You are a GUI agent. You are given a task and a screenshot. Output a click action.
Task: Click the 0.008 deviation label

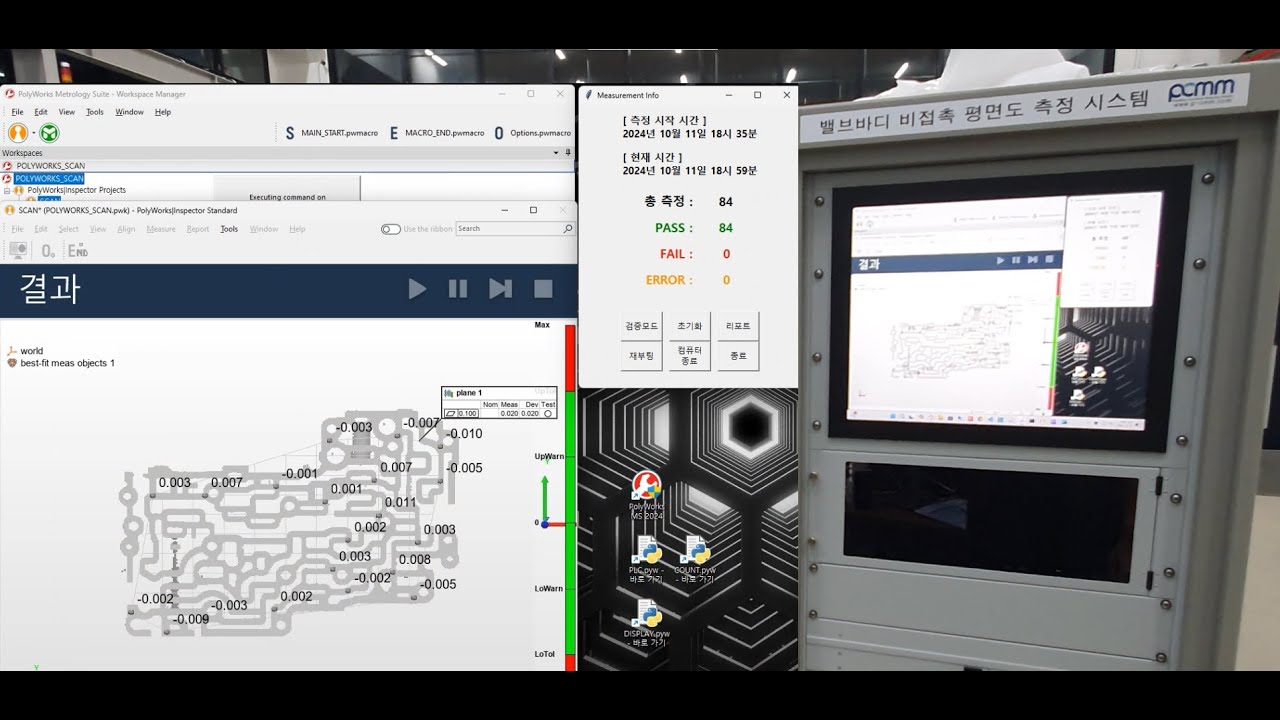[x=414, y=560]
